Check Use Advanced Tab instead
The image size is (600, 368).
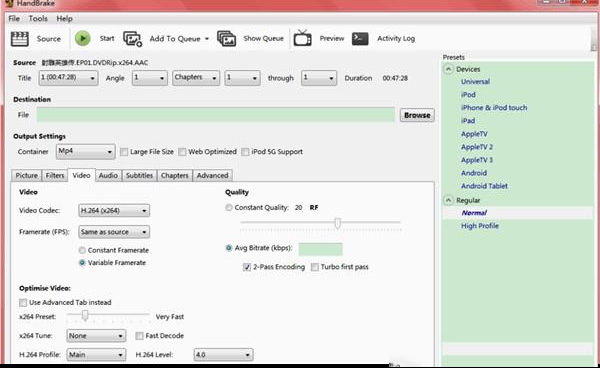[x=23, y=303]
